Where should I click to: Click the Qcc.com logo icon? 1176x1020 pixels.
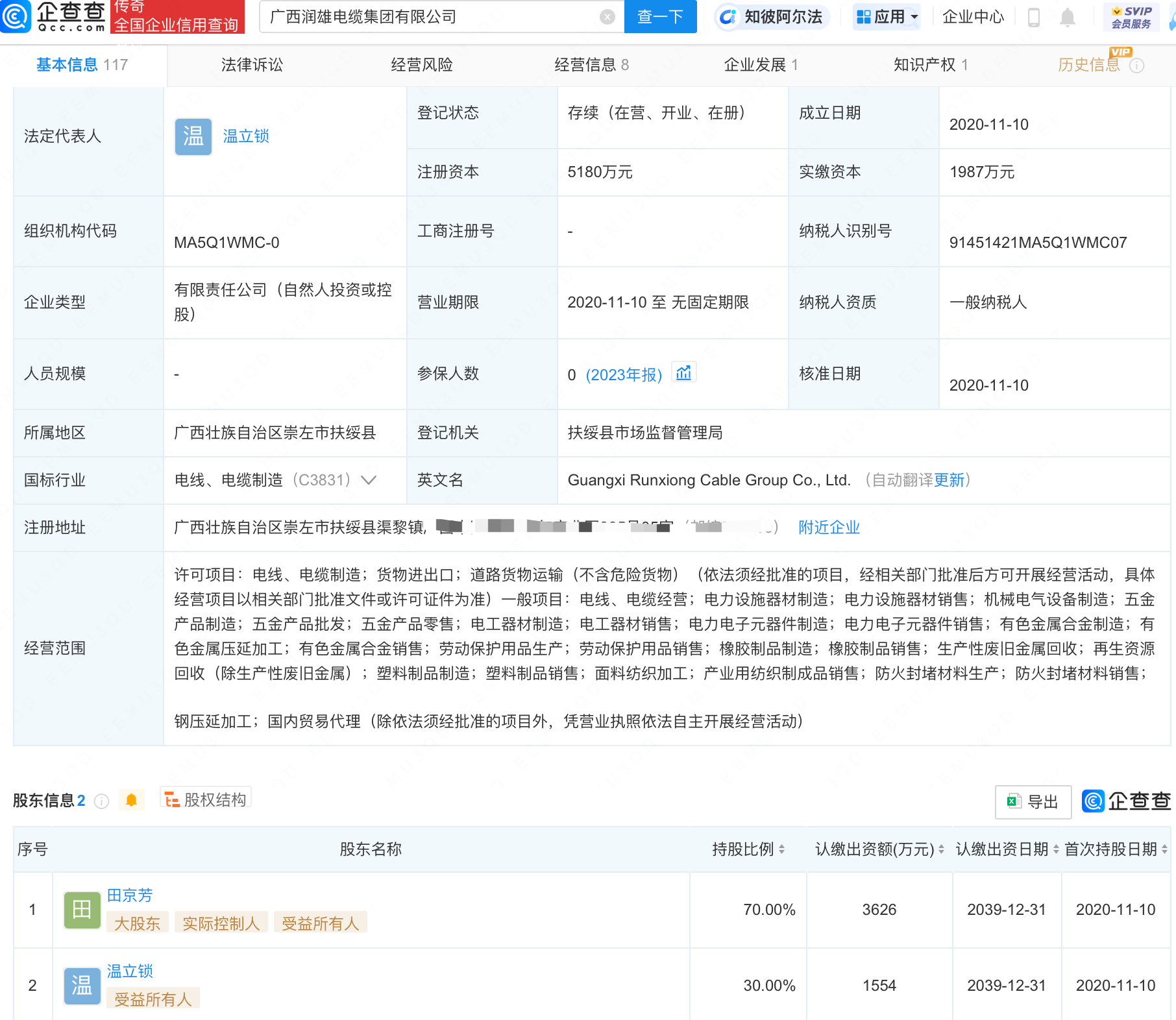16,16
